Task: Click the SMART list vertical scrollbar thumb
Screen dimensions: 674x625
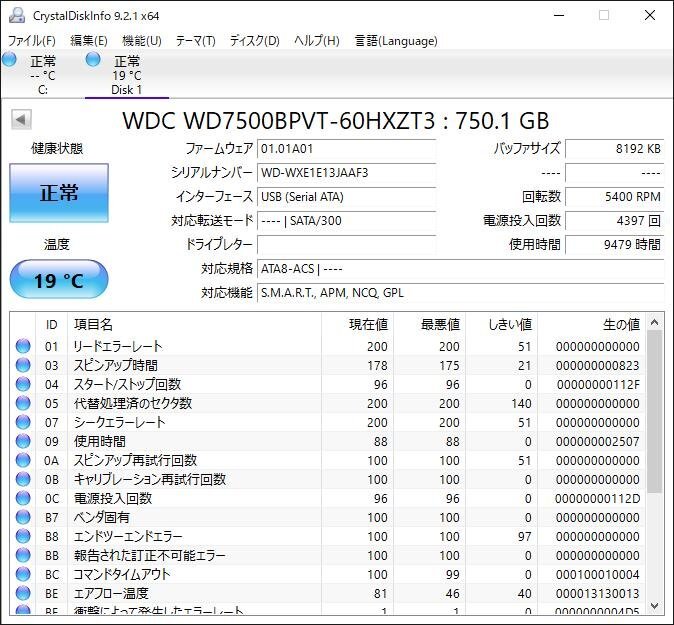Action: 654,411
